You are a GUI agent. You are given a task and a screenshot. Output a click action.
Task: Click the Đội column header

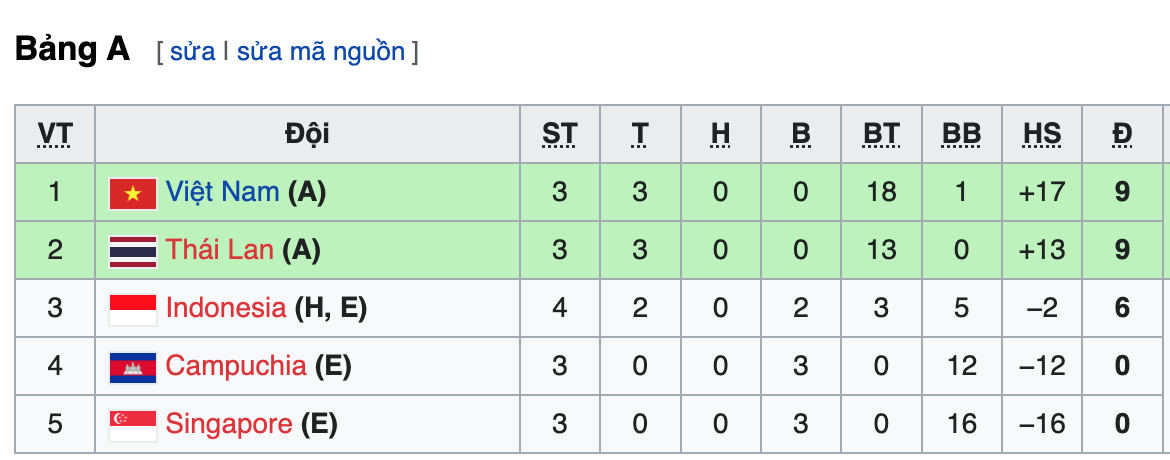(x=307, y=134)
